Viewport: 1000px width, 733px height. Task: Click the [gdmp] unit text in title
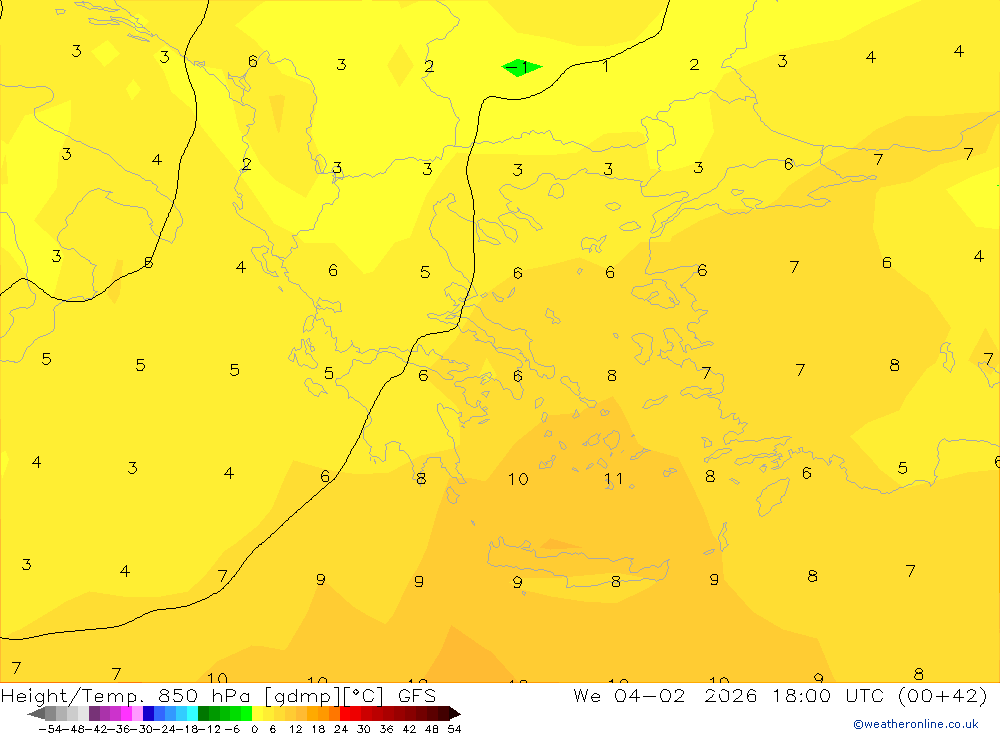303,696
